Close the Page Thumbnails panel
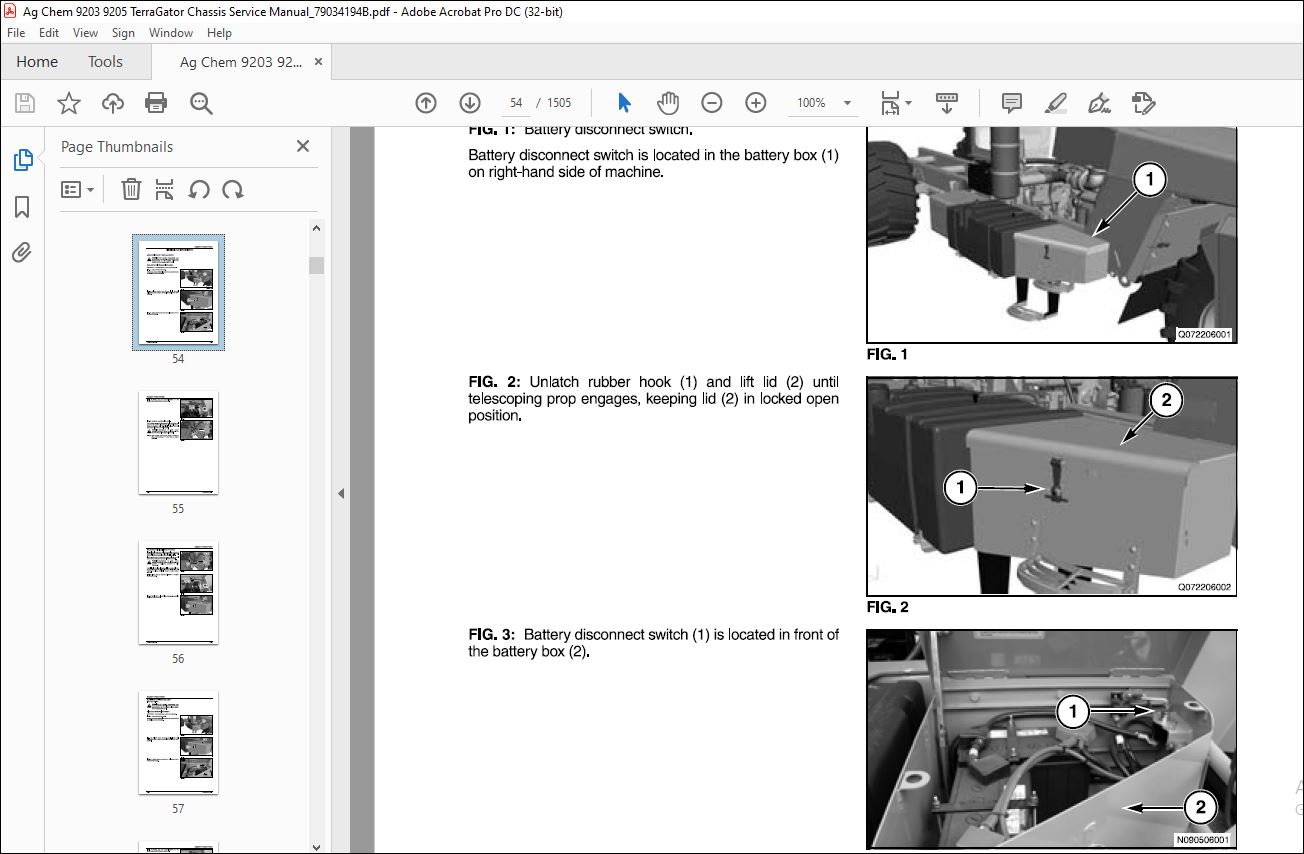This screenshot has height=854, width=1304. point(303,146)
